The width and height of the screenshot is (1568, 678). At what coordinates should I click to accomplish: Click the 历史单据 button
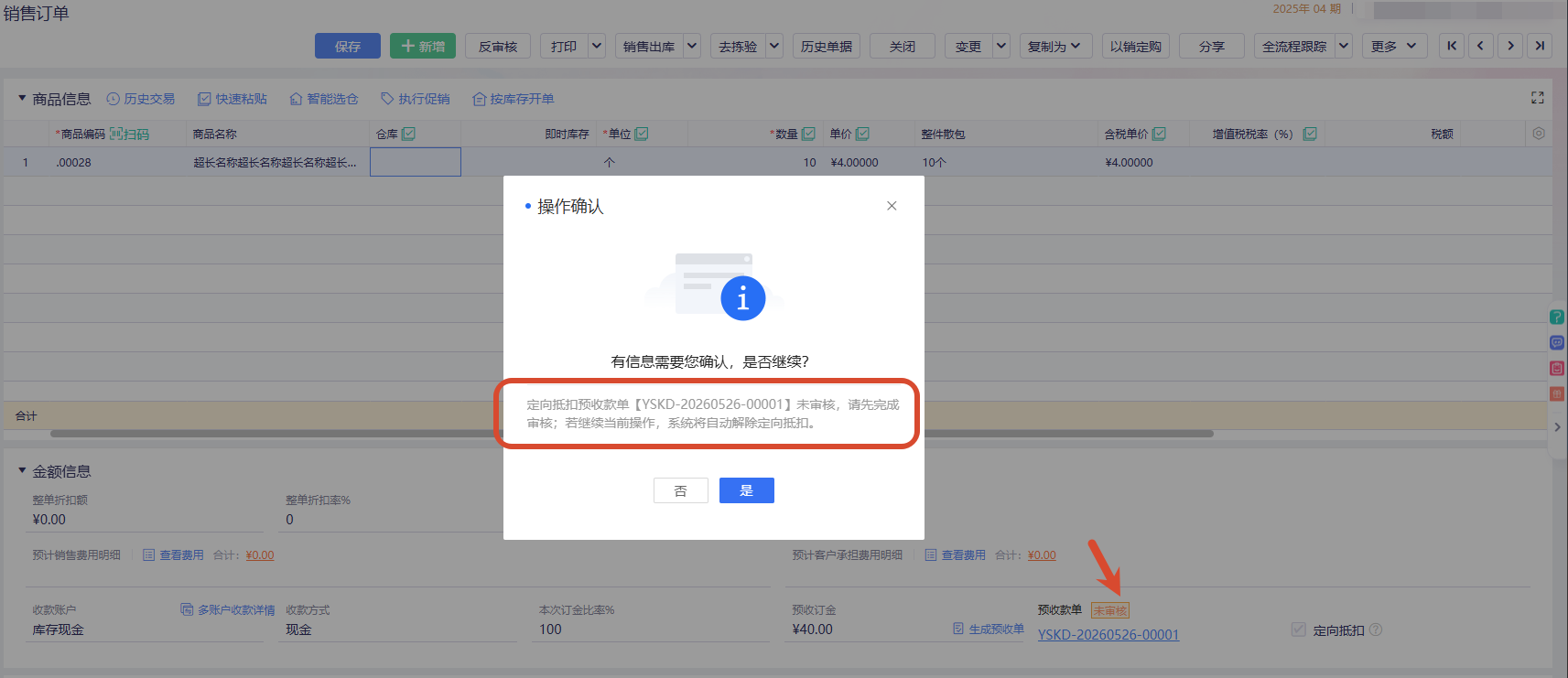coord(827,46)
